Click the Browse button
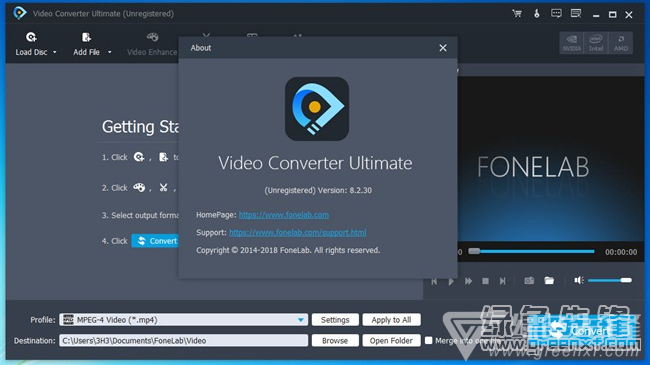This screenshot has height=365, width=650. coord(335,341)
